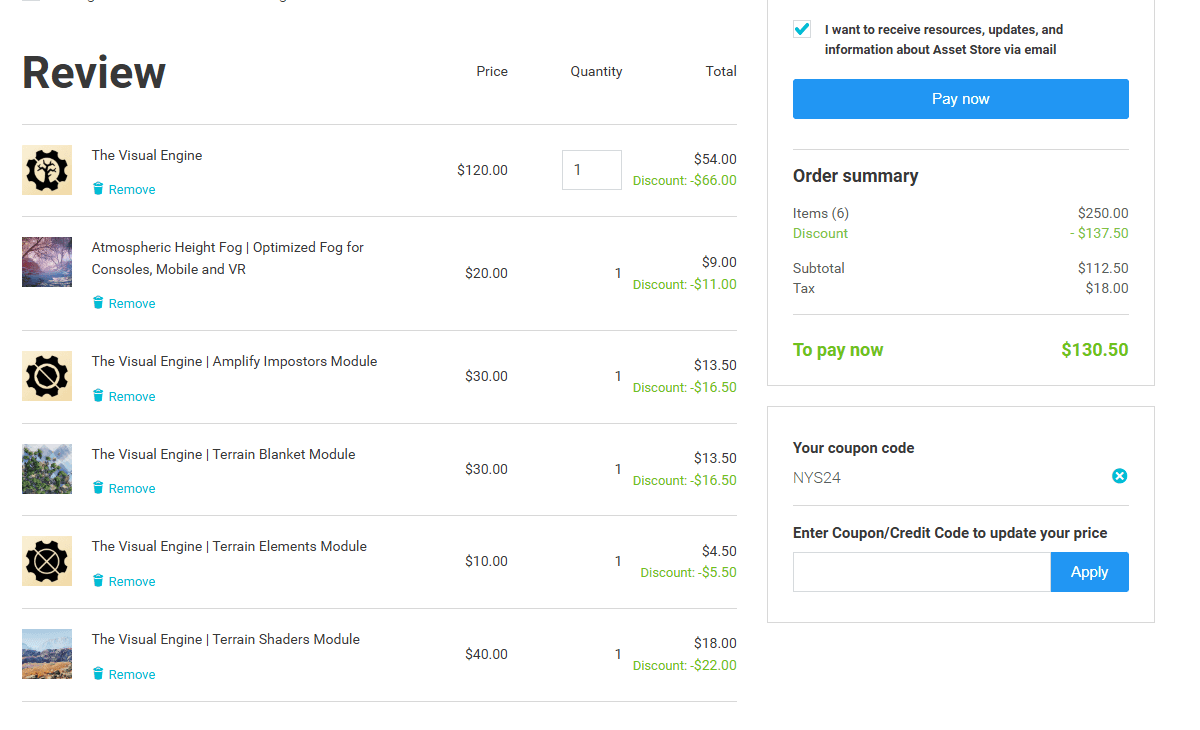Select the quantity box for The Visual Engine
The image size is (1200, 730).
(592, 170)
